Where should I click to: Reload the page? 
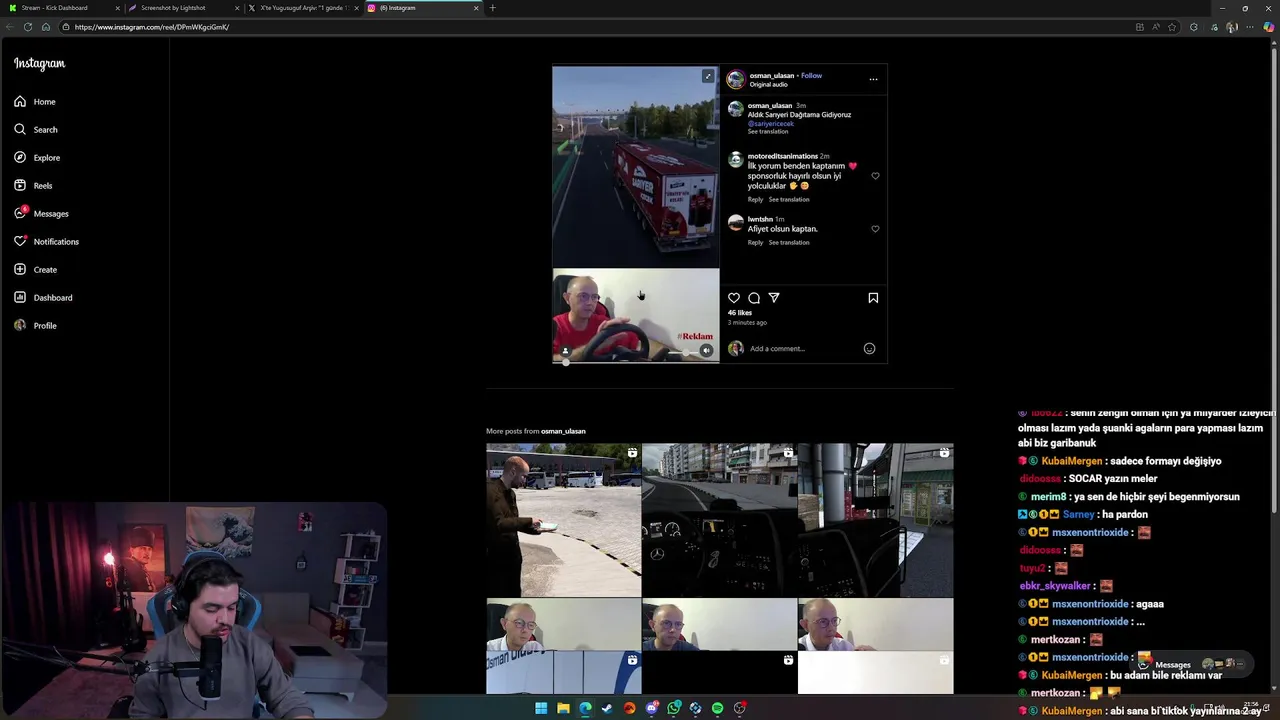[27, 27]
